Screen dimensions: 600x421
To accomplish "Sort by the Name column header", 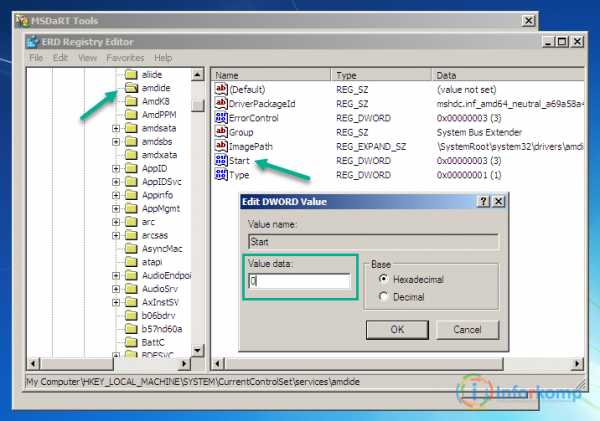I will click(270, 75).
